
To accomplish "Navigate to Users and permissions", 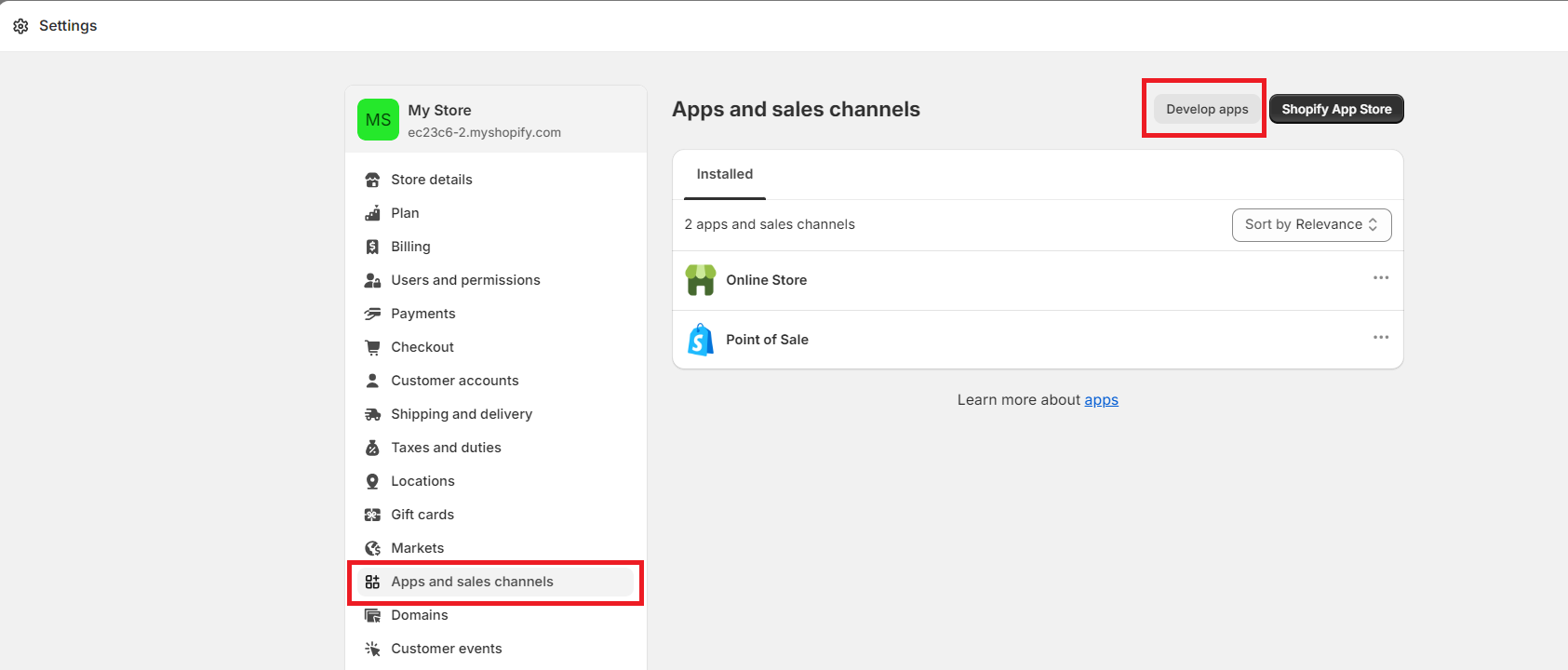I will point(495,280).
